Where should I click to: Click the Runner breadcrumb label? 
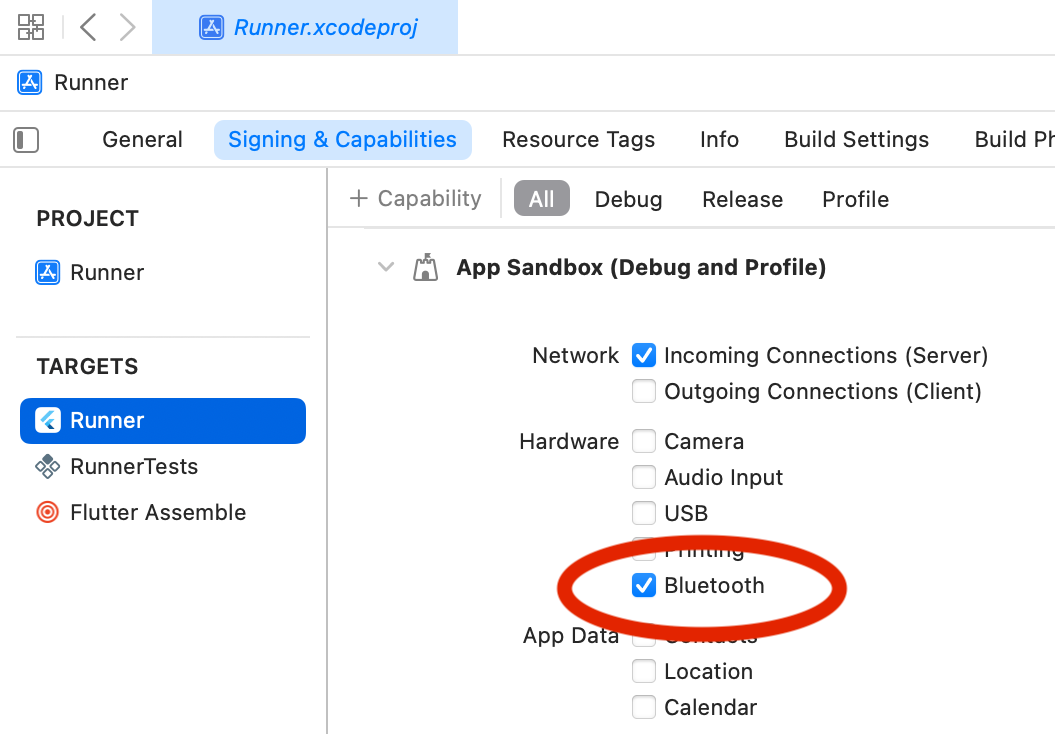pos(91,83)
